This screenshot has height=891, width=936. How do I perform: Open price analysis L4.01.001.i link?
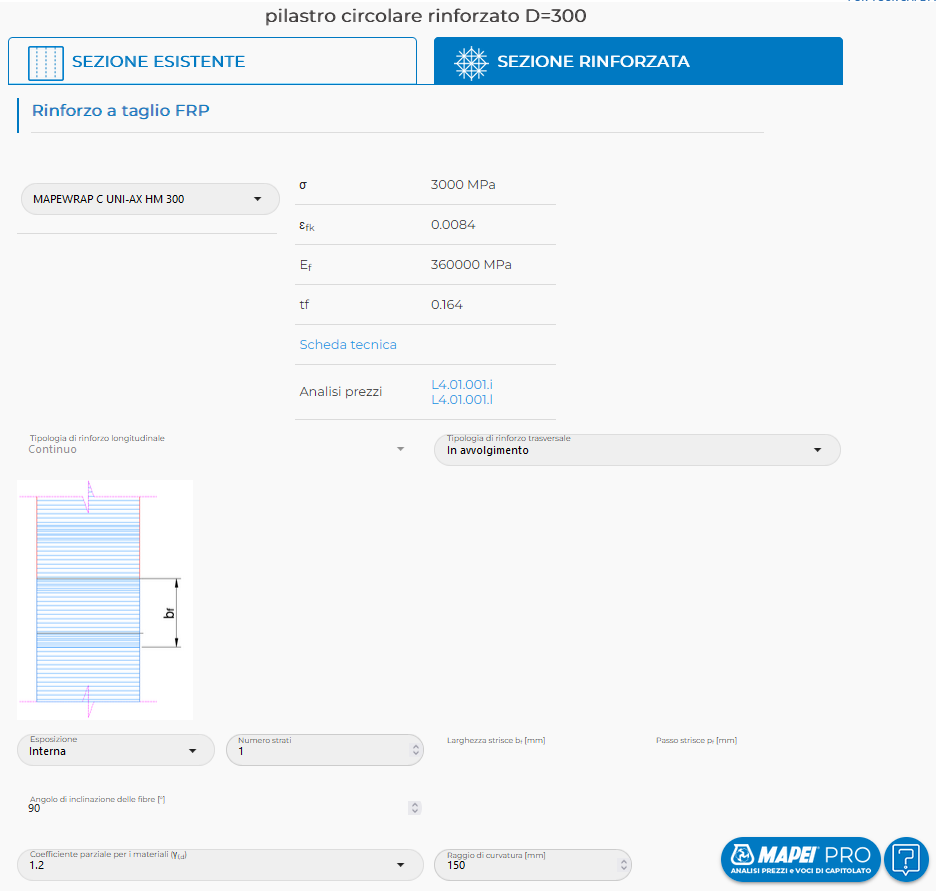tap(462, 384)
